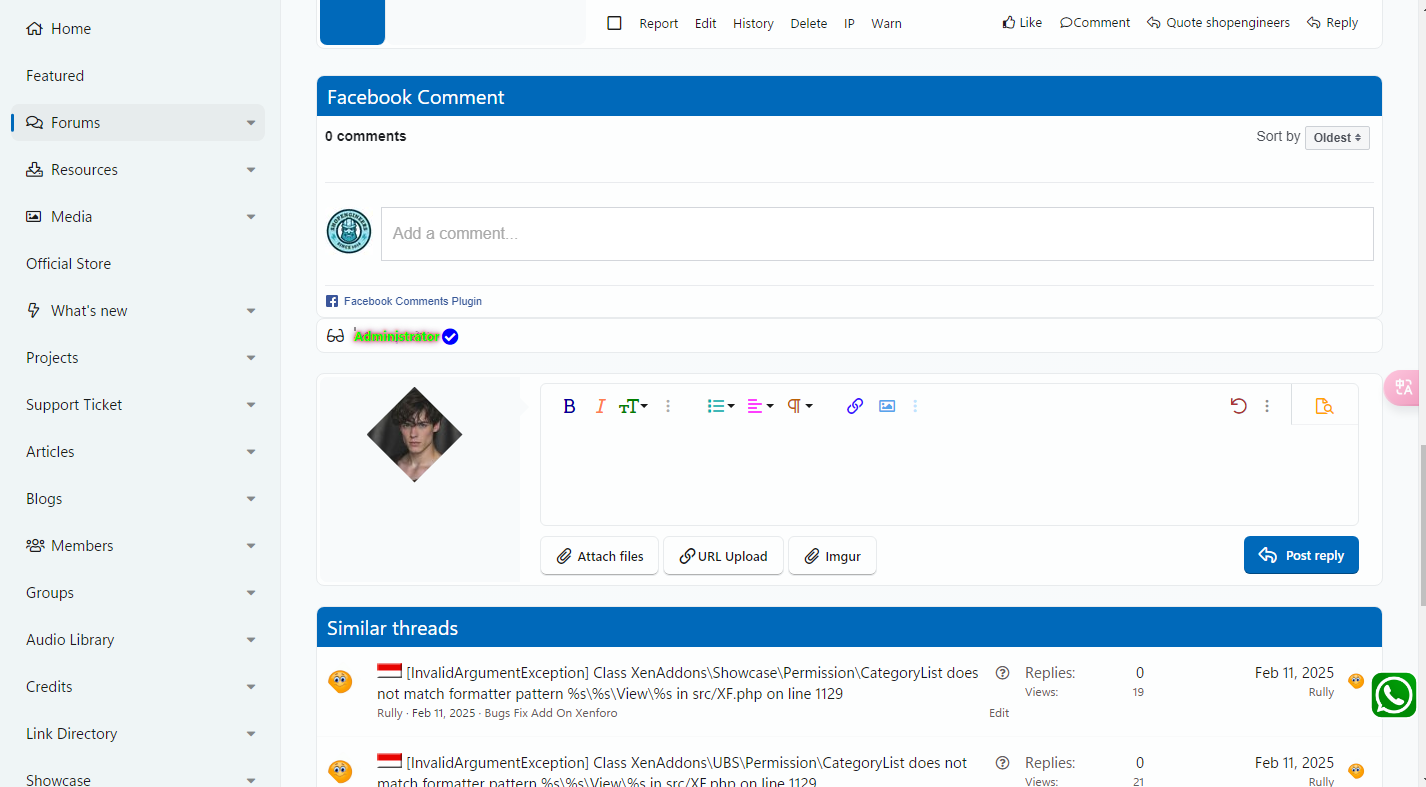1426x787 pixels.
Task: Click the Reply link on post
Action: click(x=1332, y=22)
